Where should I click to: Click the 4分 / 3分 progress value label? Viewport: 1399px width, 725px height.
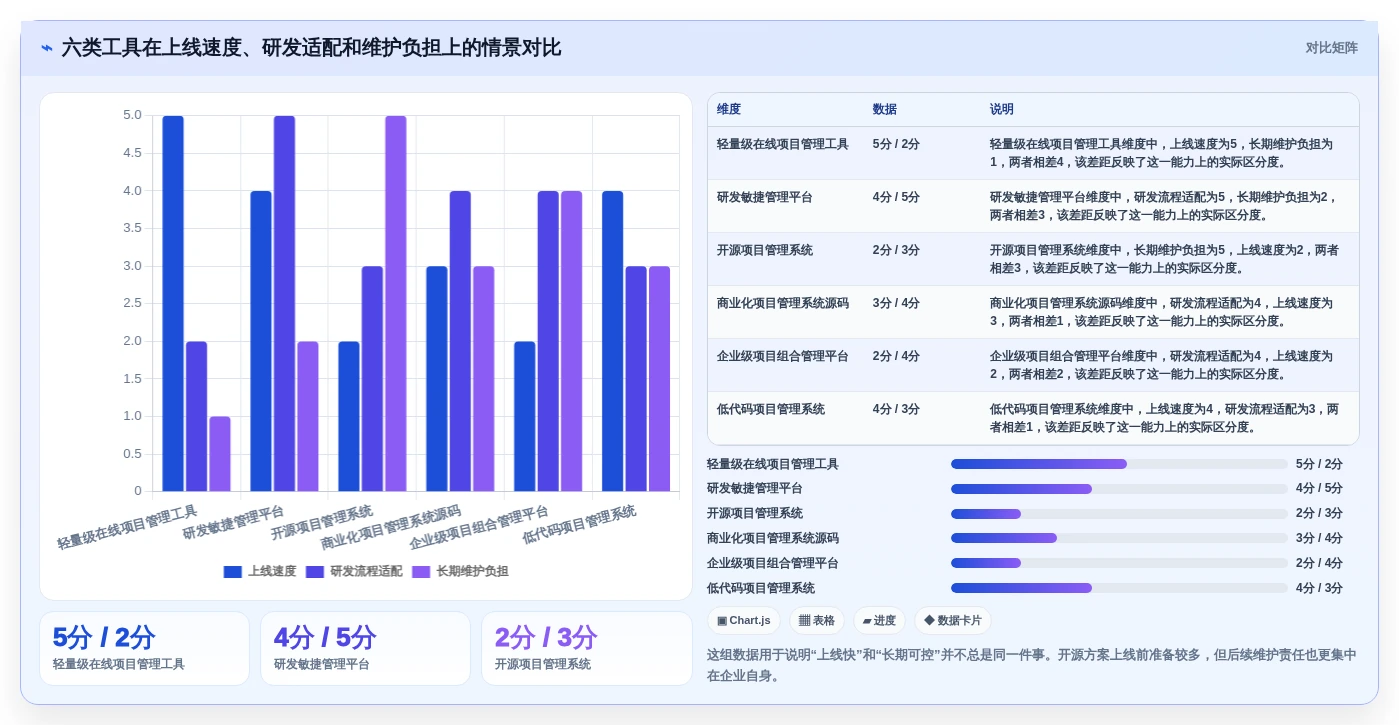pyautogui.click(x=1319, y=588)
